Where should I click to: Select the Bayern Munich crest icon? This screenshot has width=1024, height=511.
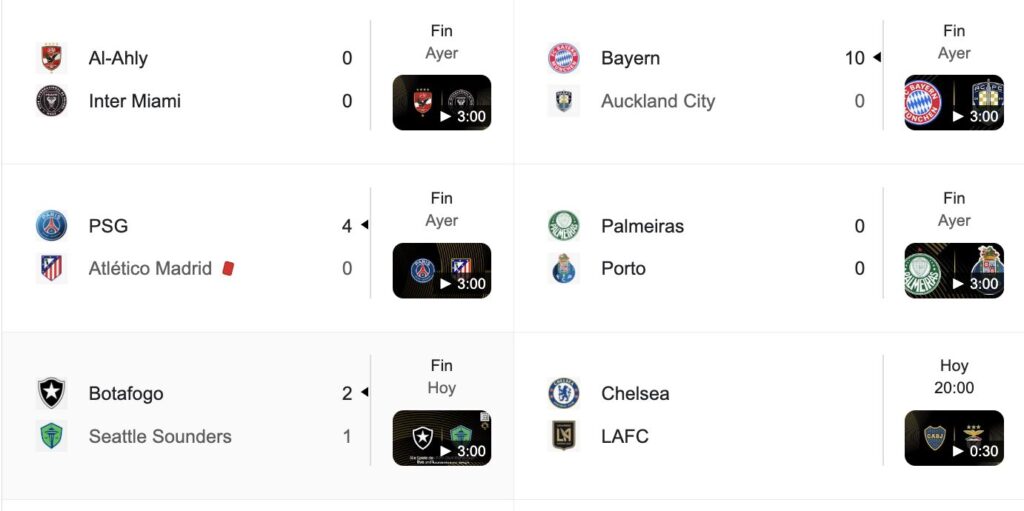point(564,58)
